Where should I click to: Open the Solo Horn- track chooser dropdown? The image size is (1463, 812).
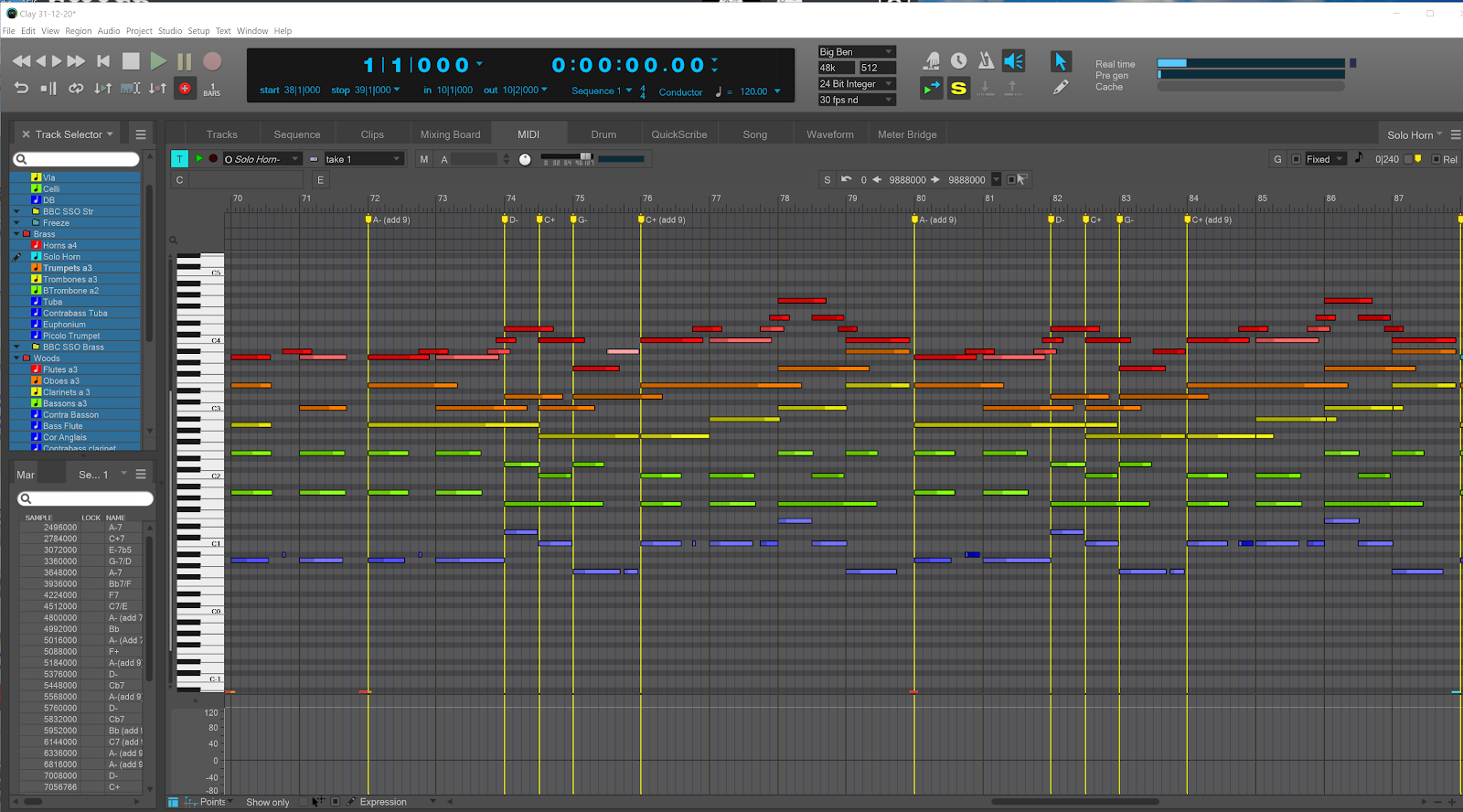coord(262,159)
